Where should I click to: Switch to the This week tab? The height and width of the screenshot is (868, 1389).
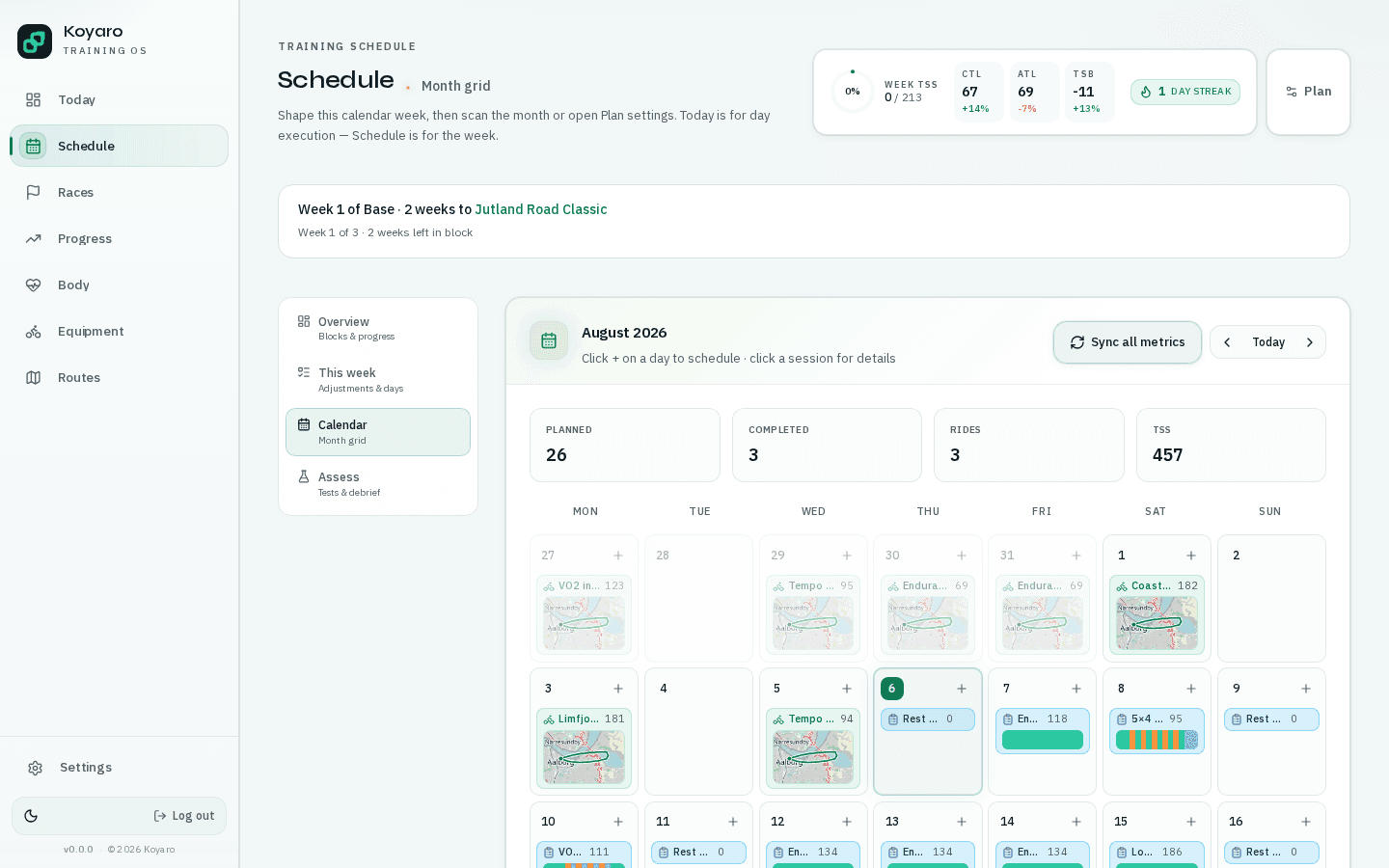click(378, 379)
